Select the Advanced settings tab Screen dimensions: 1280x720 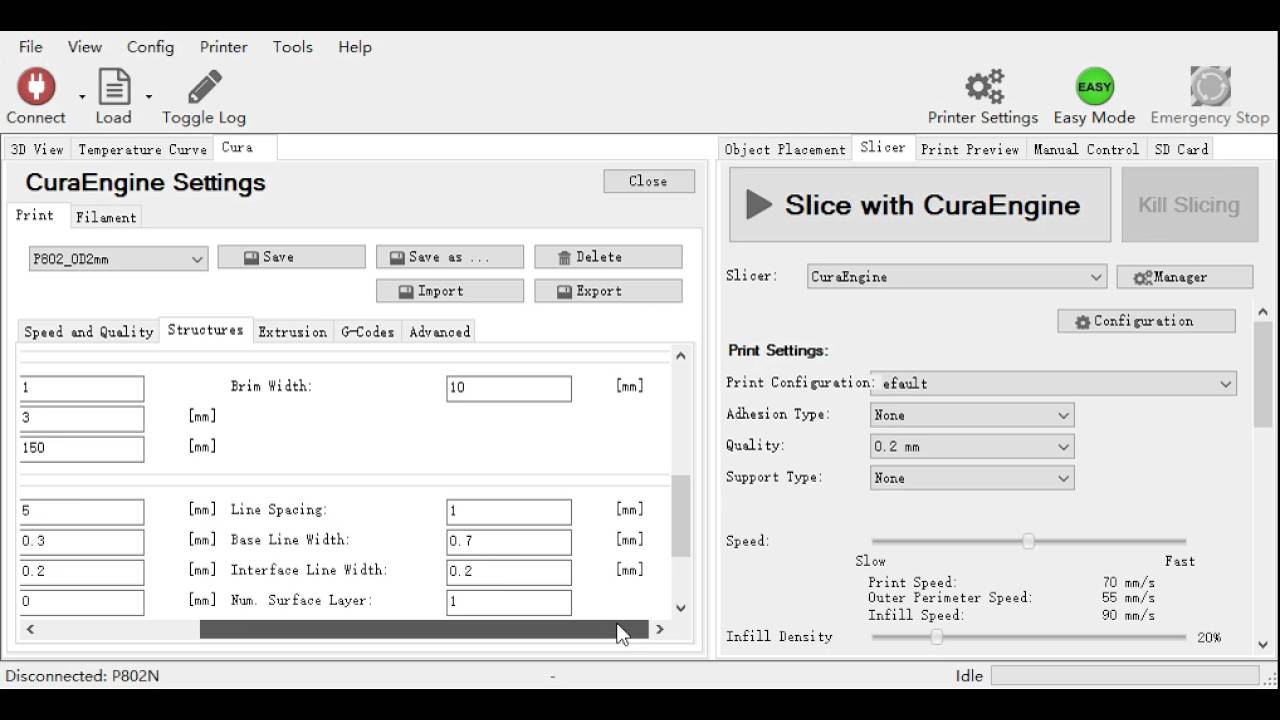[439, 332]
